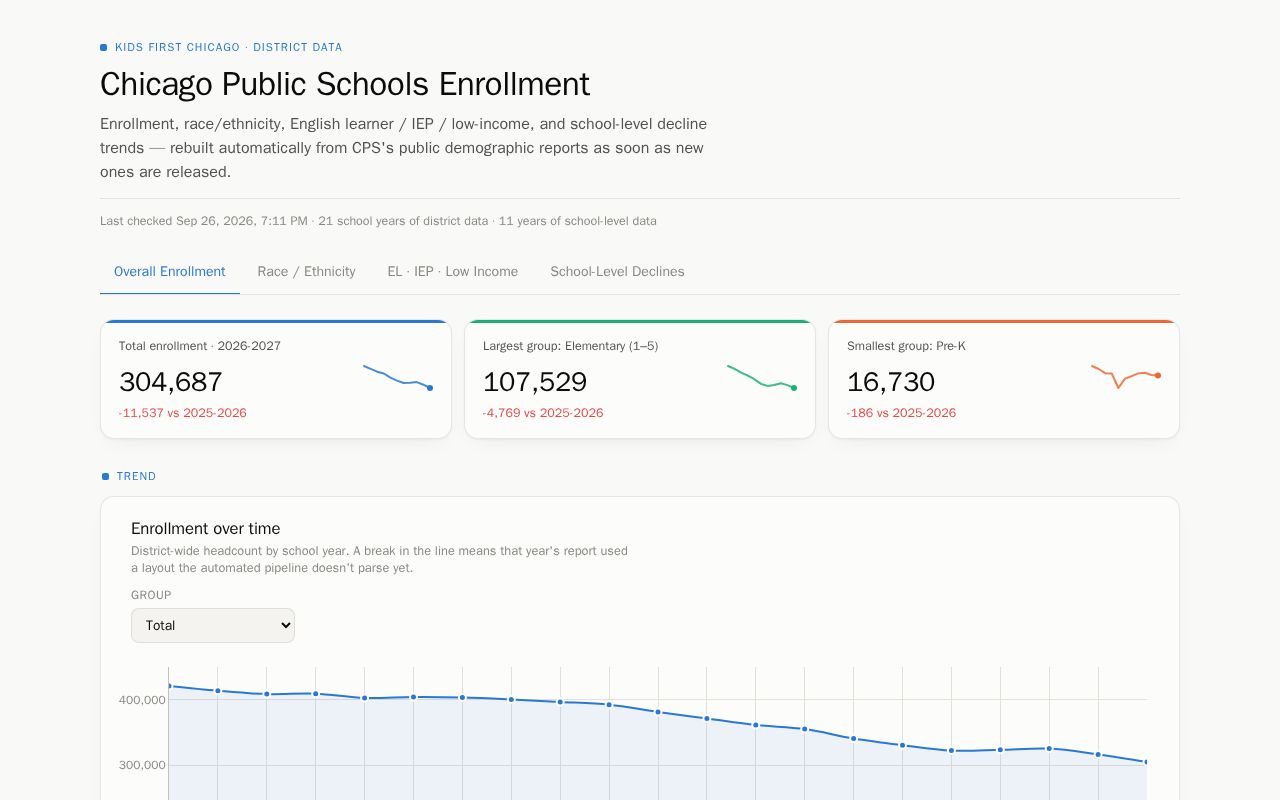Viewport: 1280px width, 800px height.
Task: Click the Smallest group: Pre-K label
Action: [x=906, y=346]
